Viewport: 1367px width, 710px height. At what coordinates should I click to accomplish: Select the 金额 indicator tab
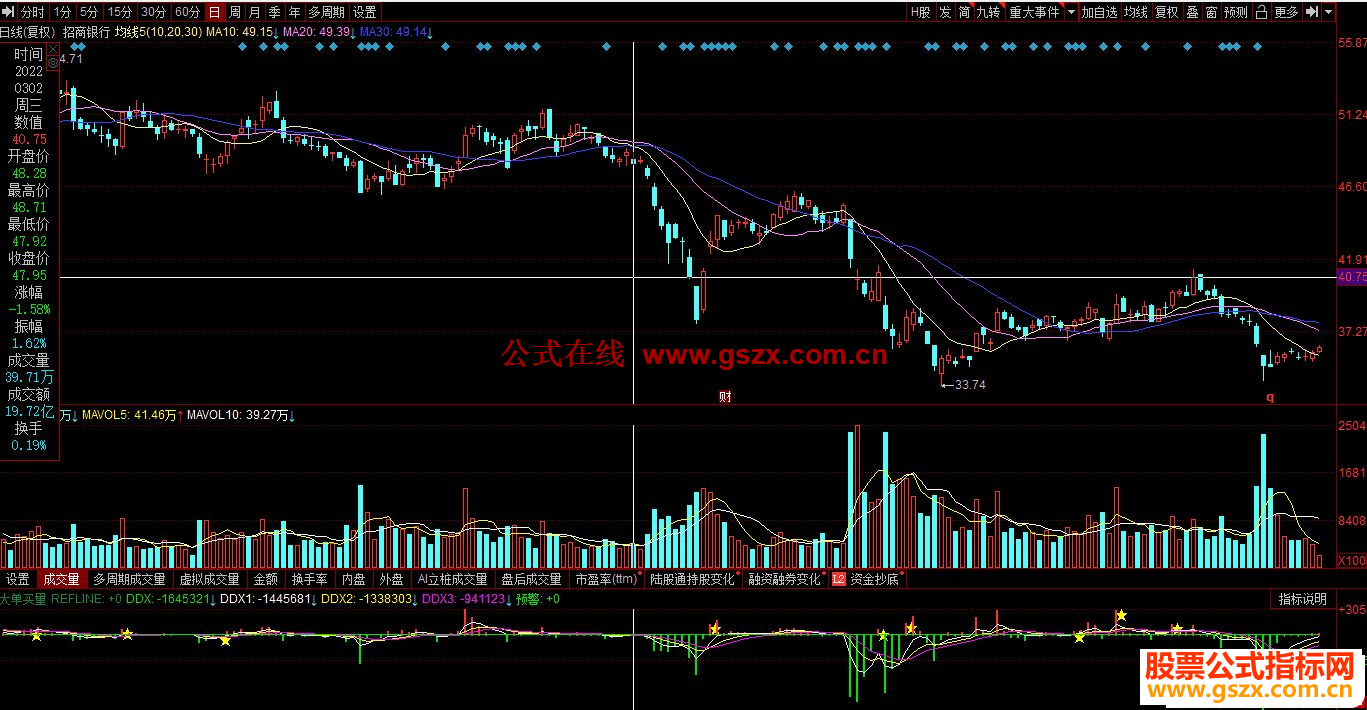point(265,579)
